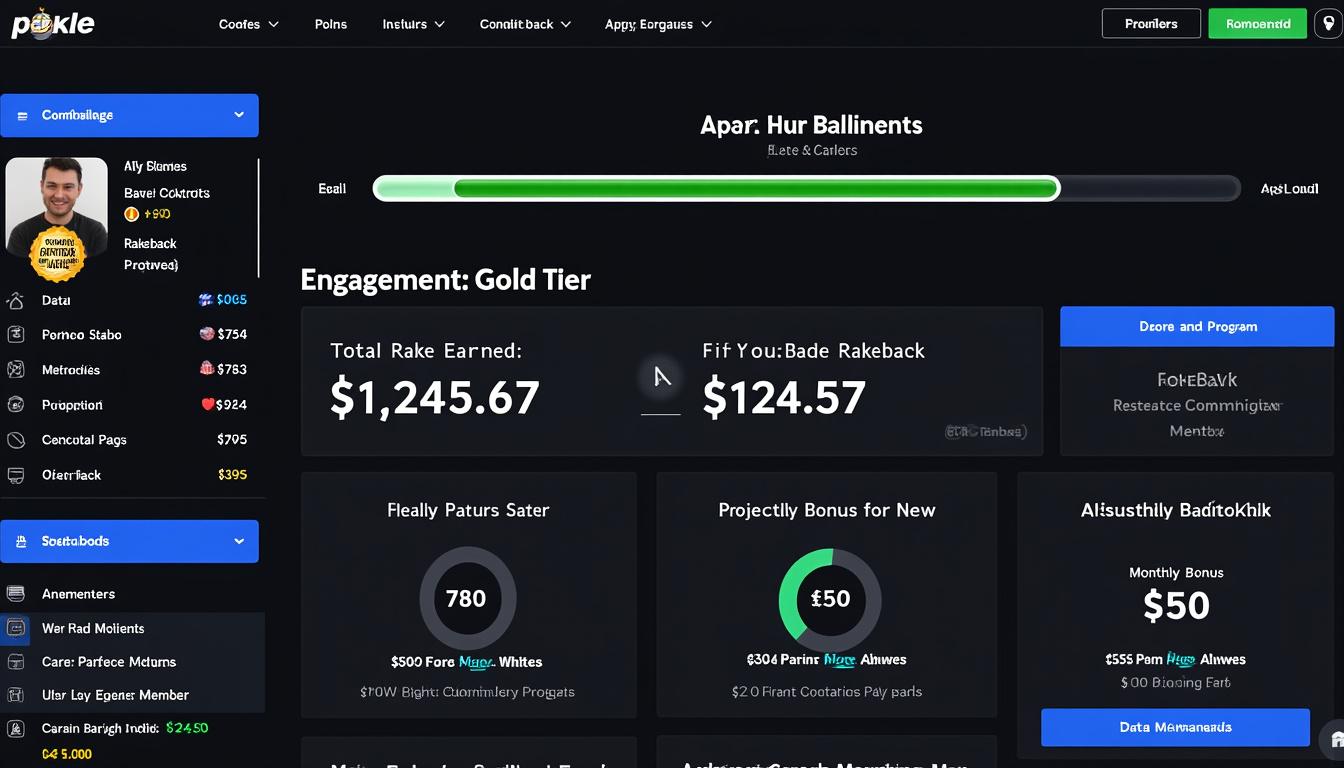Screen dimensions: 1344x768
Task: Select the Cencotal Pags prohibition icon
Action: click(x=16, y=439)
